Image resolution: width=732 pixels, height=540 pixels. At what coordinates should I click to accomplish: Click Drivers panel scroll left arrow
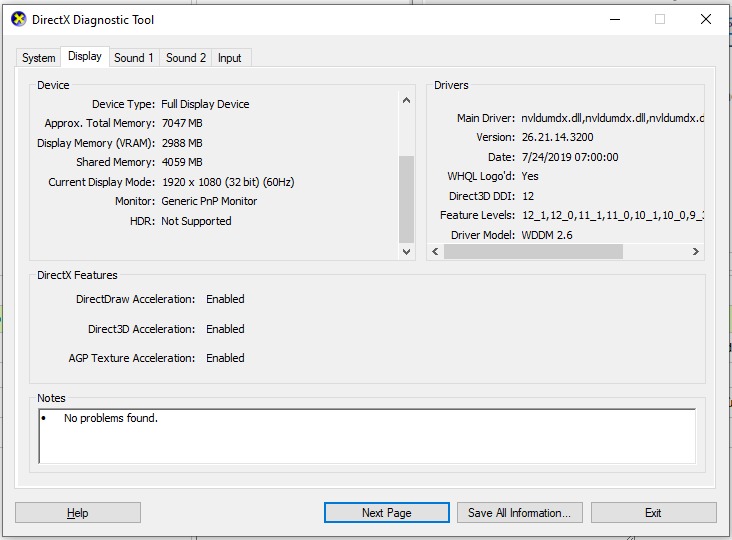(435, 252)
